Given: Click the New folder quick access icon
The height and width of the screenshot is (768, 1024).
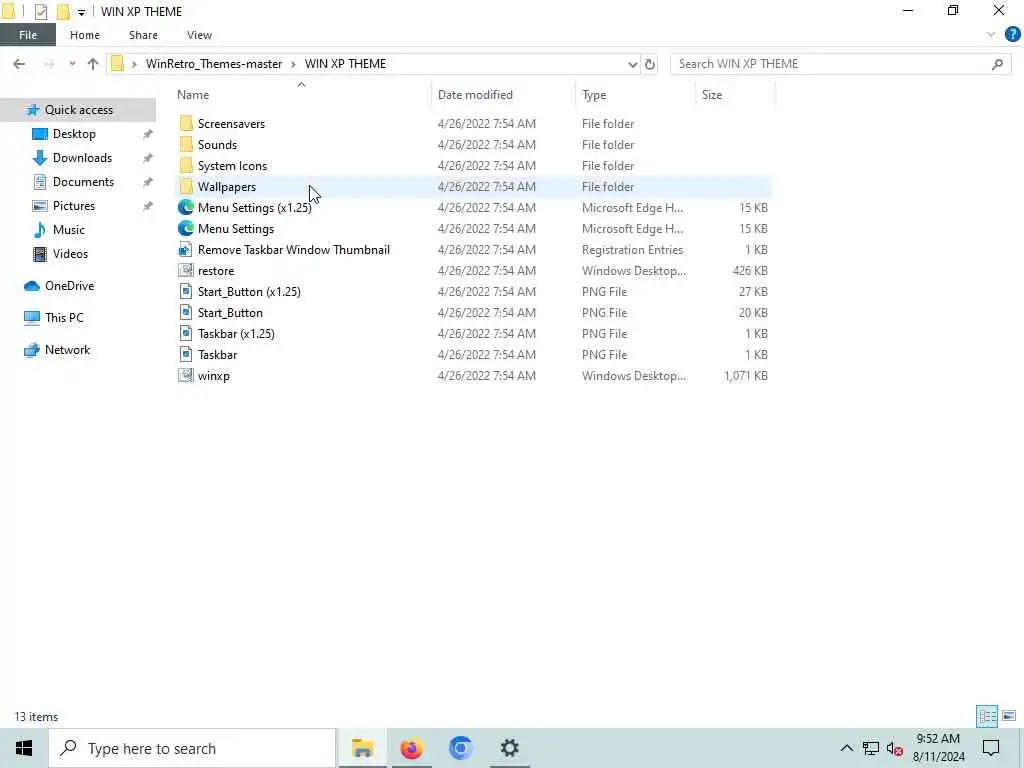Looking at the screenshot, I should click(63, 11).
